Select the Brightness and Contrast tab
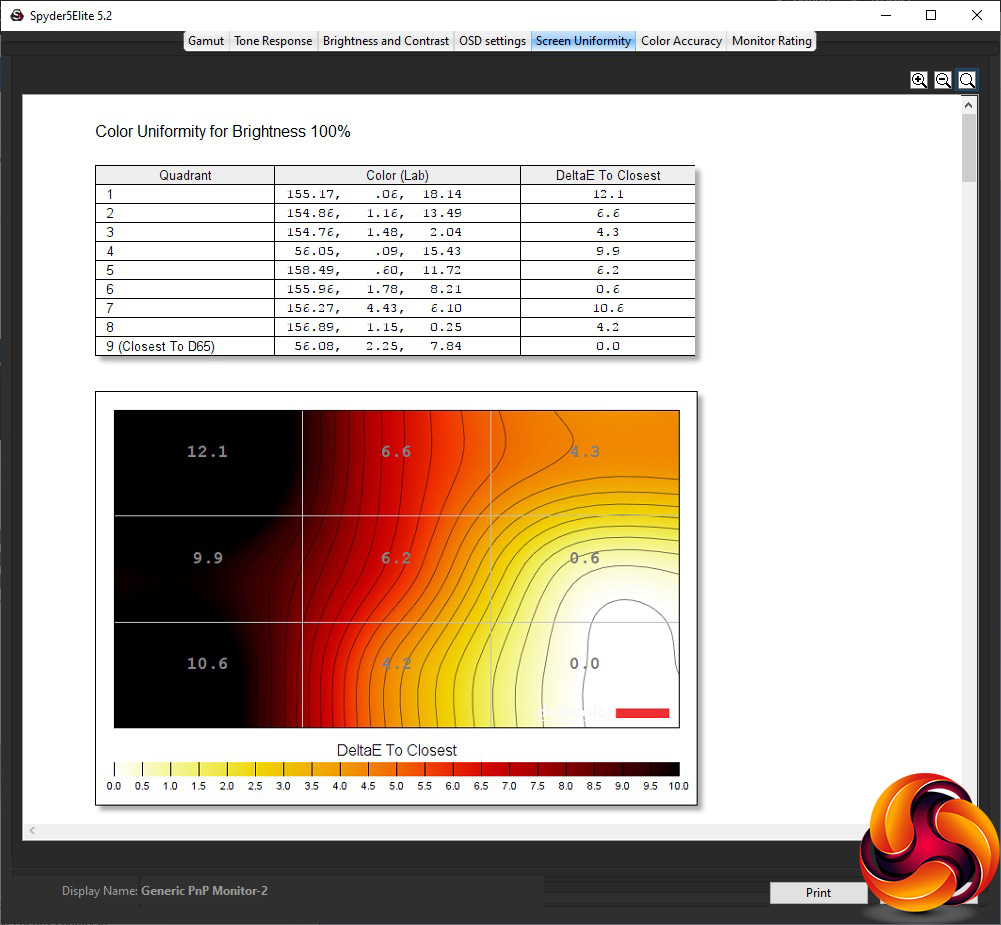The image size is (1001, 925). pos(385,41)
